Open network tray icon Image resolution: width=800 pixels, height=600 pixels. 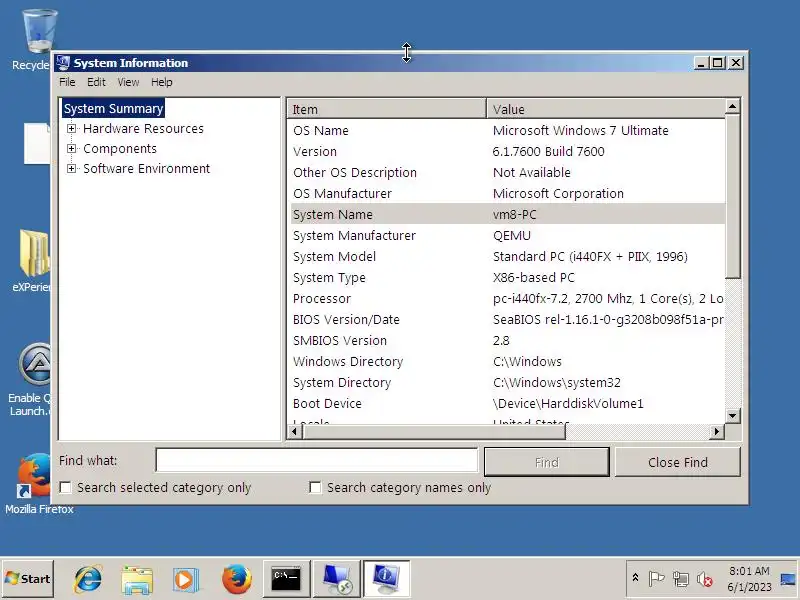click(680, 579)
